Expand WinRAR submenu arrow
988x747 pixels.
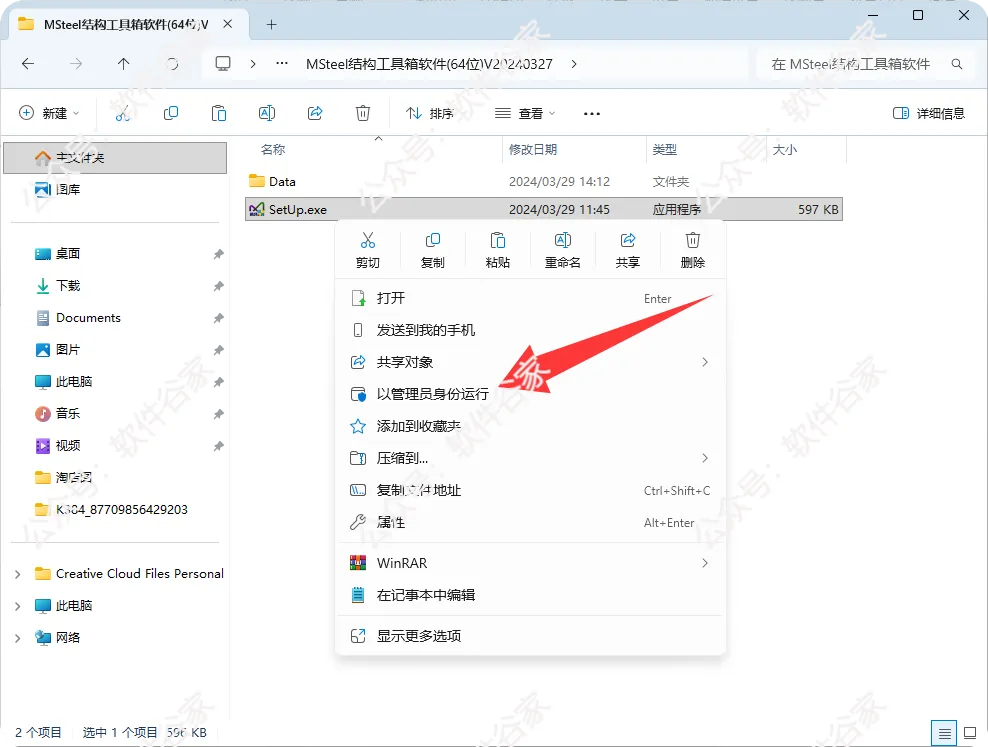(x=705, y=563)
